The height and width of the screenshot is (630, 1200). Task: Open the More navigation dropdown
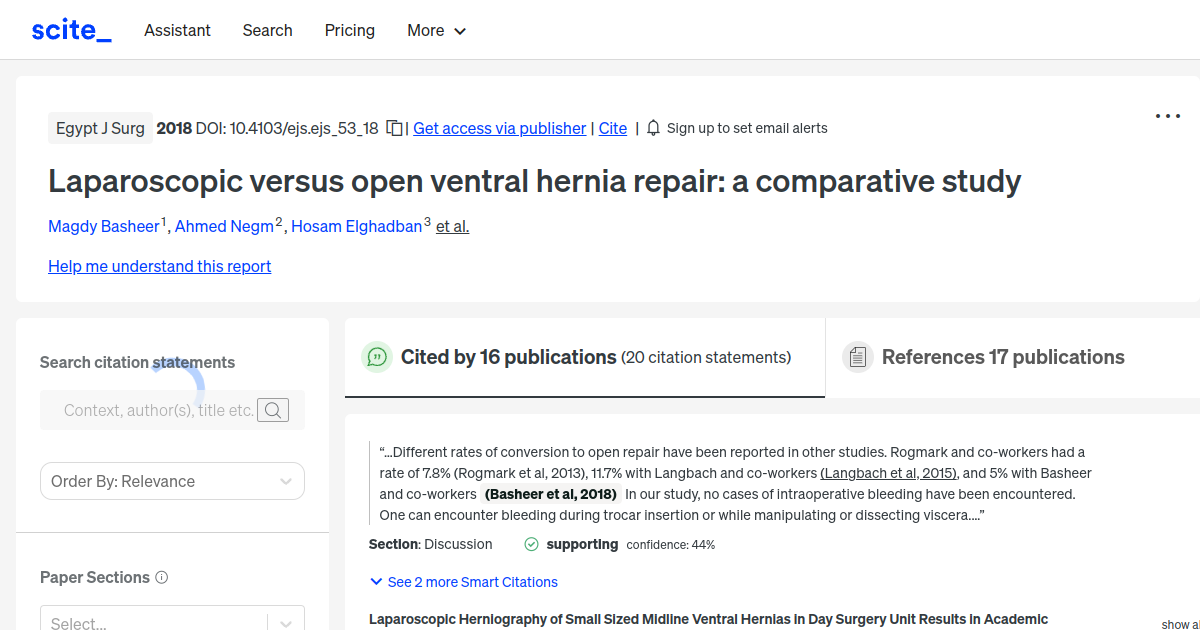click(x=436, y=30)
